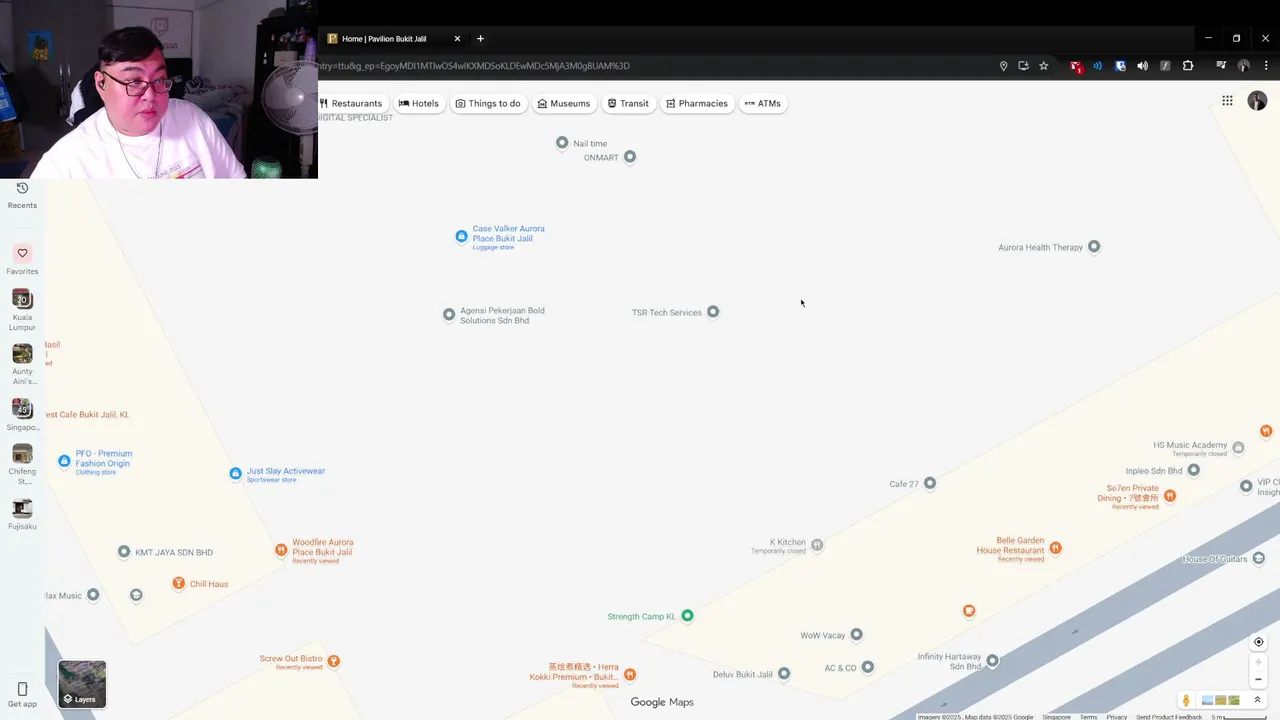Viewport: 1280px width, 720px height.
Task: Open the Privacy link in footer
Action: click(x=1117, y=717)
